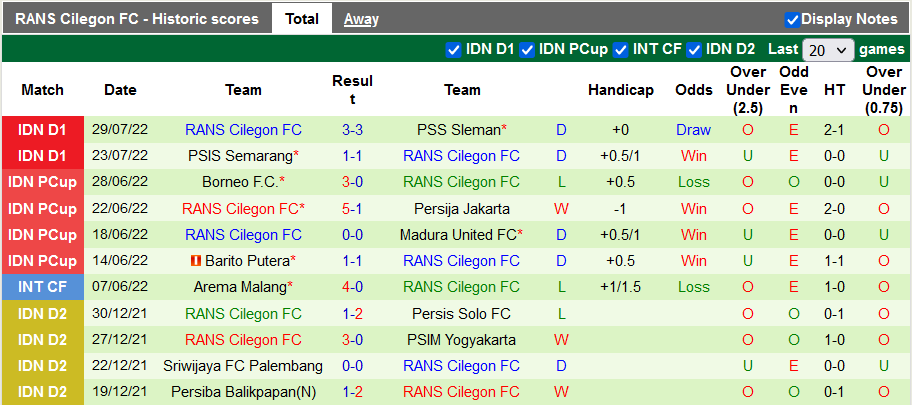Image resolution: width=912 pixels, height=405 pixels.
Task: Switch to the Total tab
Action: click(x=302, y=19)
